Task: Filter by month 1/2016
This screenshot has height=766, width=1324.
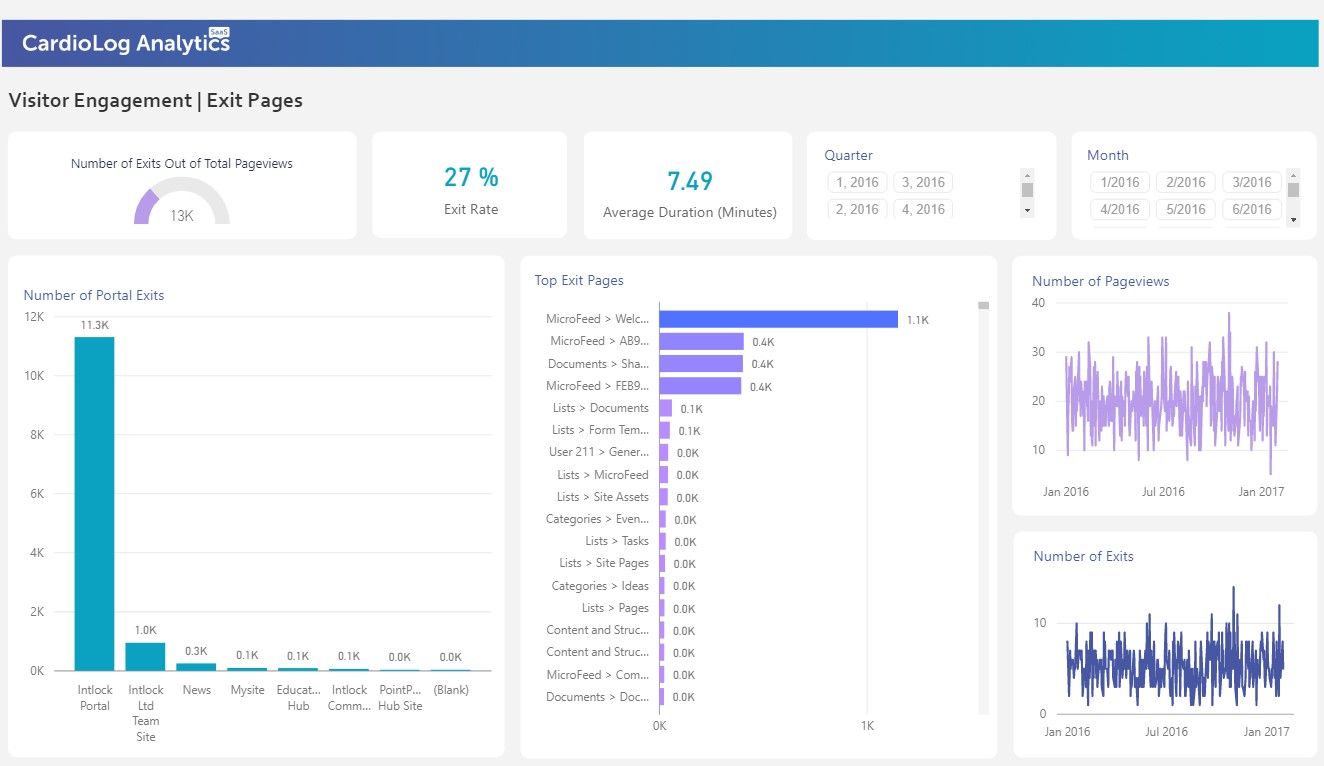Action: (x=1120, y=182)
